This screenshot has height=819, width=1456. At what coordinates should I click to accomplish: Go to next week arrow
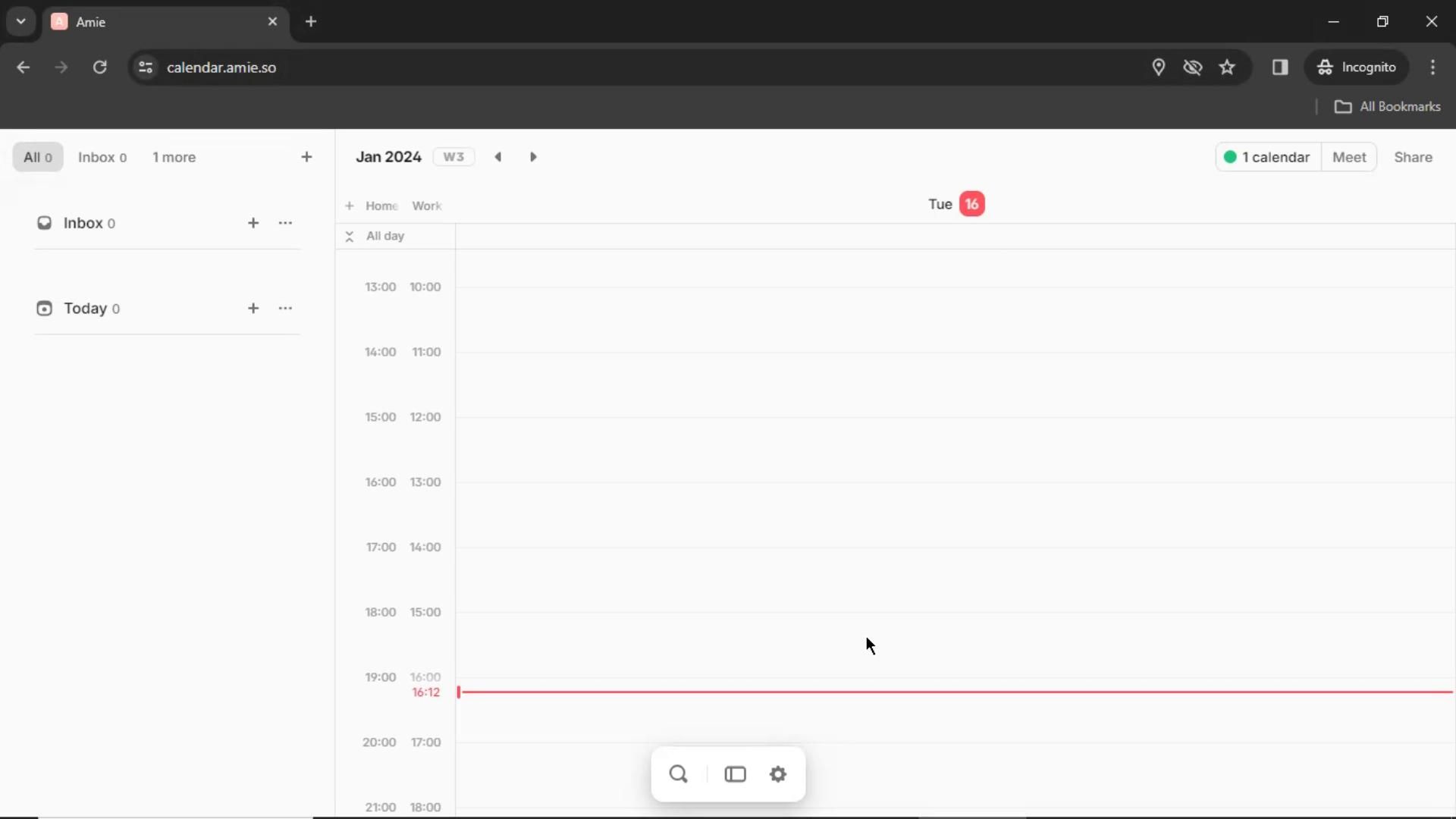pos(533,157)
